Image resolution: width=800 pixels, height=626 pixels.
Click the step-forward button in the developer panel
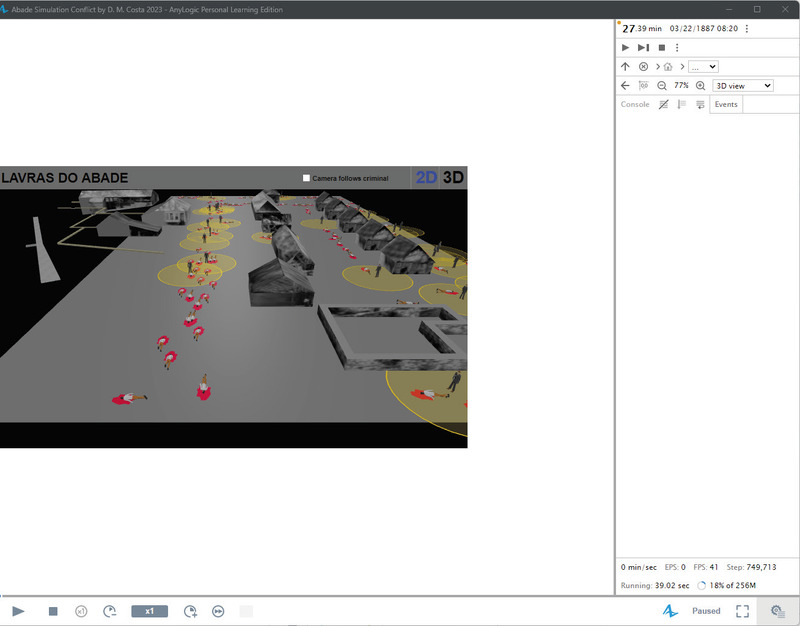643,48
